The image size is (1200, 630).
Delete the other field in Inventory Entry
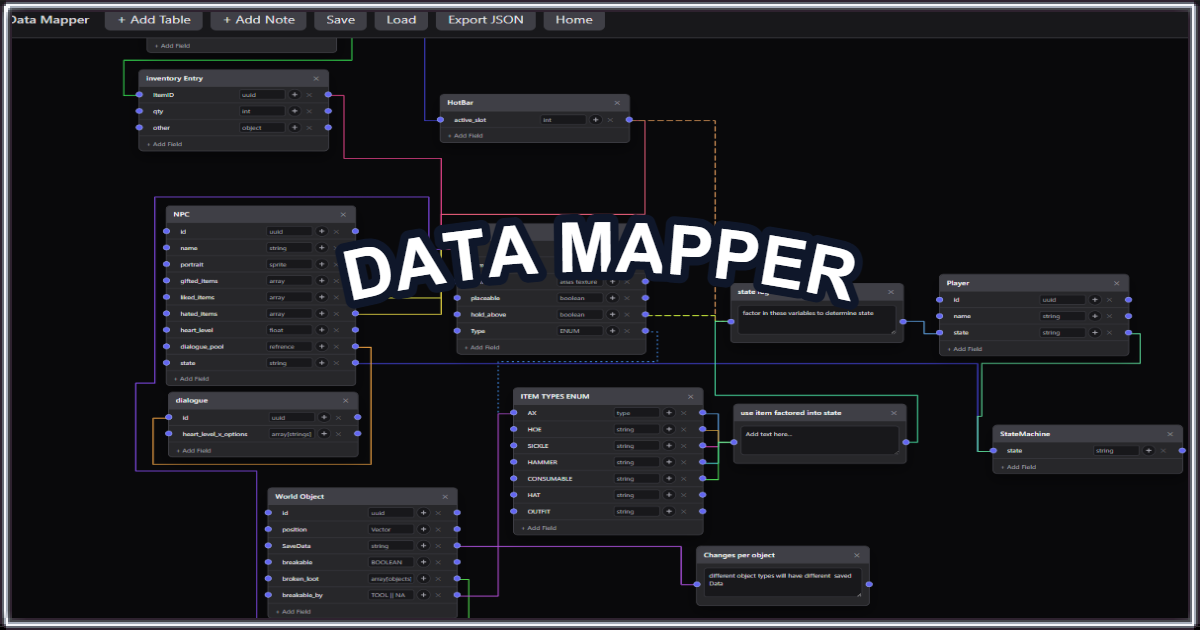(x=309, y=128)
